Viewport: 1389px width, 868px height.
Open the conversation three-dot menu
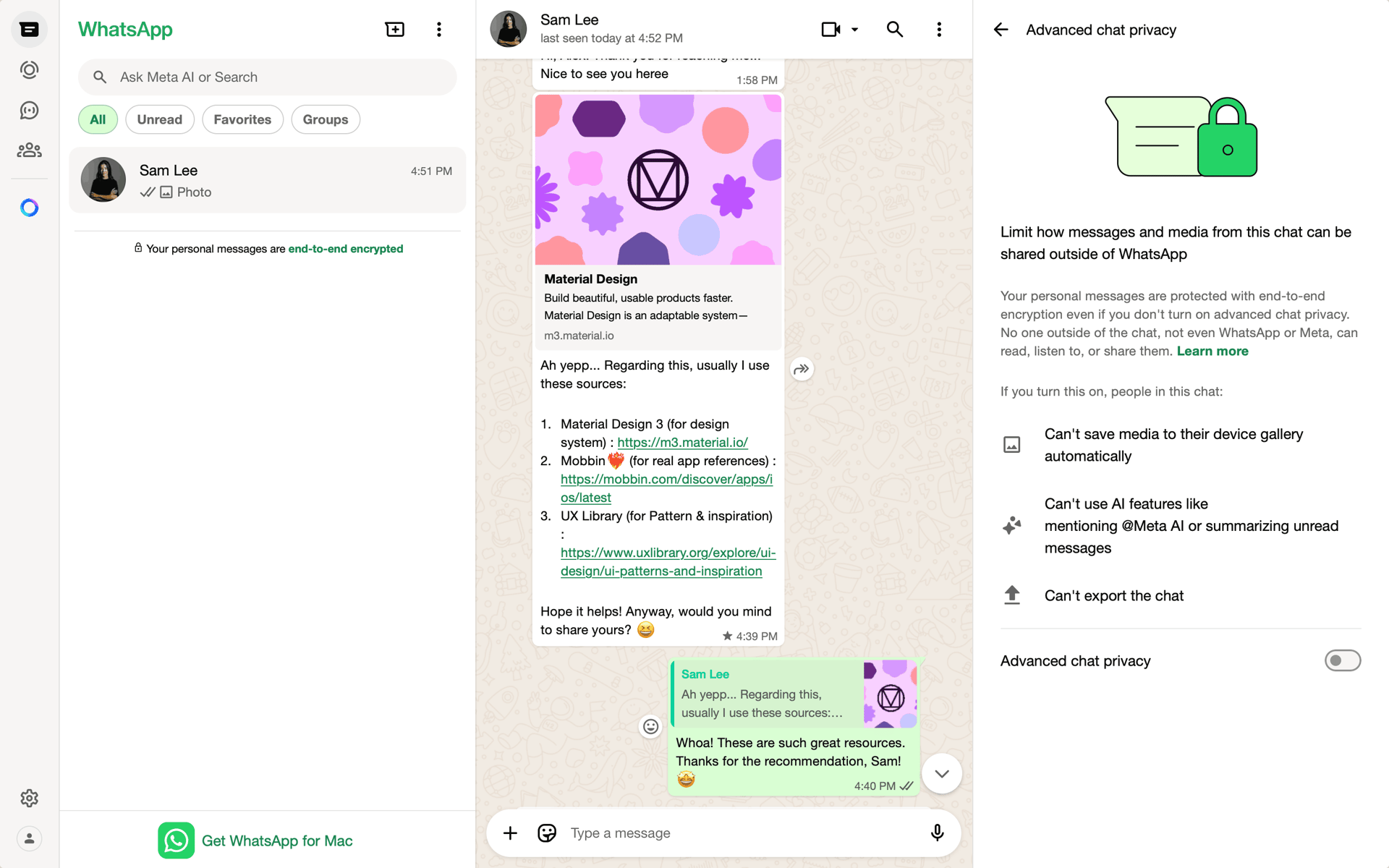click(939, 30)
